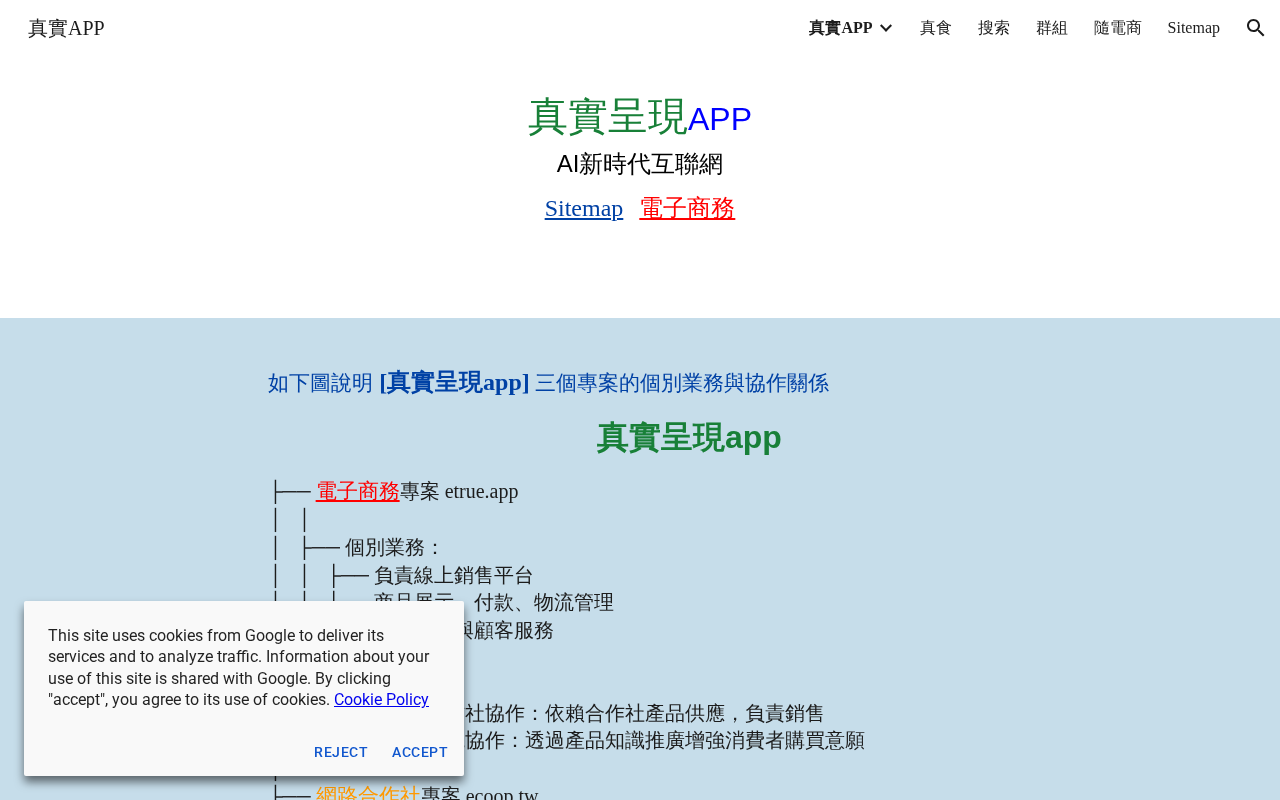
Task: Open the orange 網路合作社 link
Action: (368, 792)
